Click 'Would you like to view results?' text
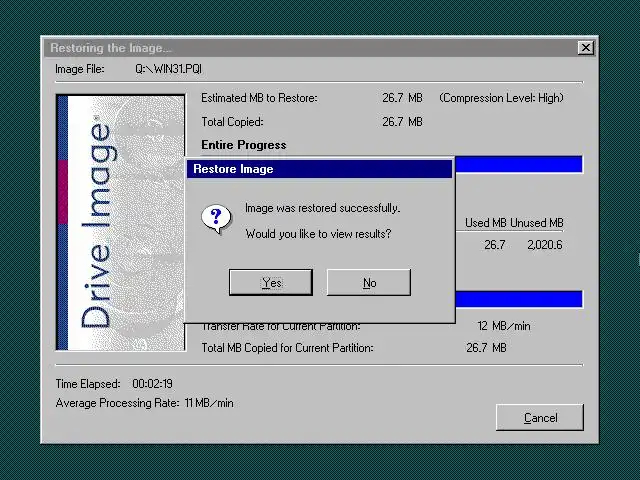Viewport: 640px width, 480px height. 318,234
